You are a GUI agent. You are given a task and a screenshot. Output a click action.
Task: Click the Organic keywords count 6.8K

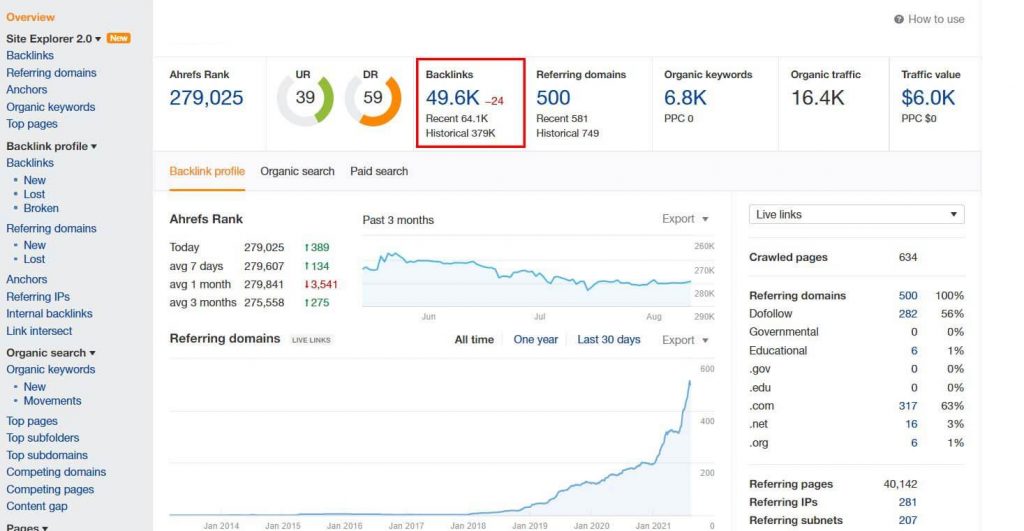[685, 98]
